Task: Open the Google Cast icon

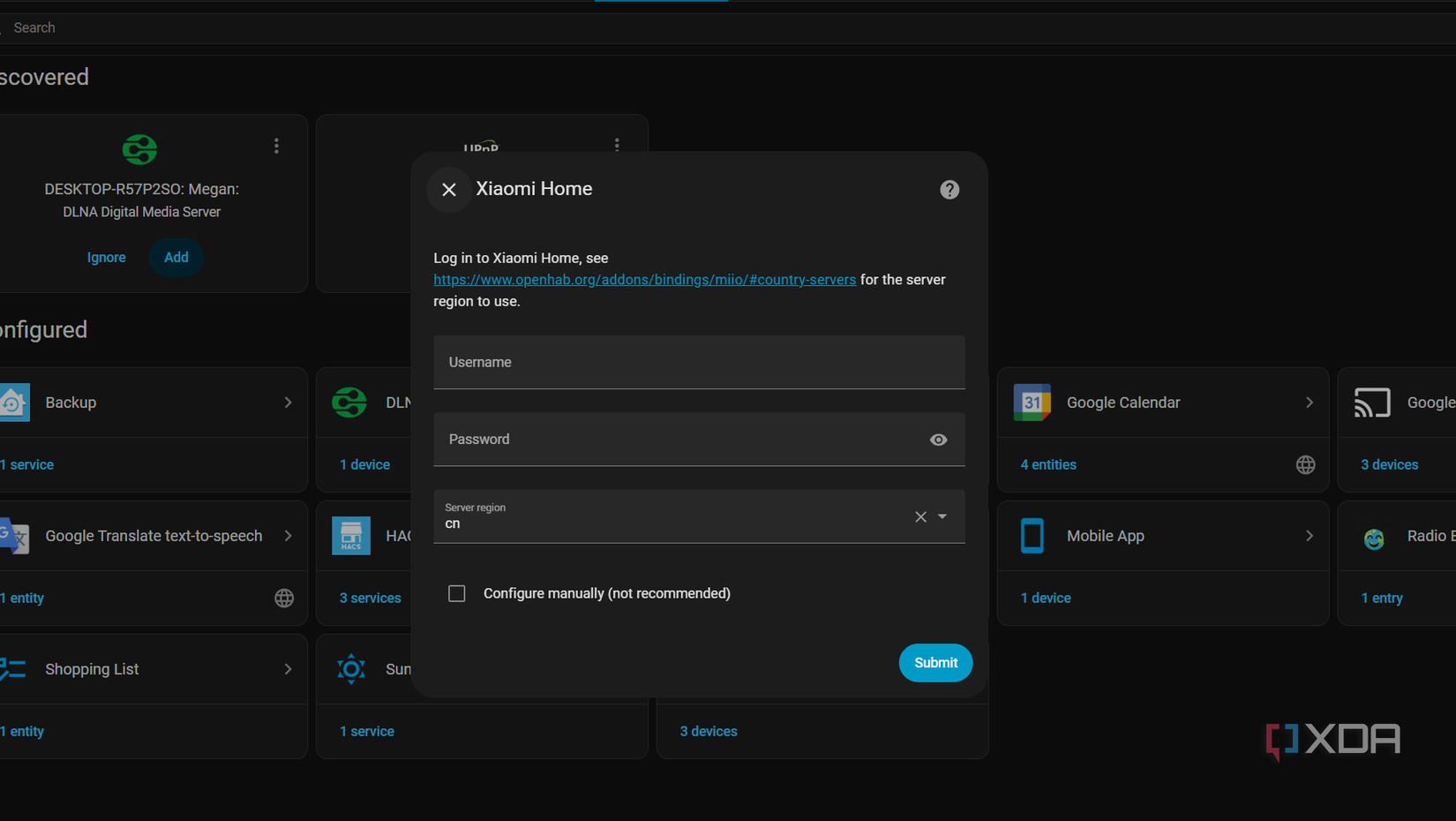Action: click(x=1372, y=403)
